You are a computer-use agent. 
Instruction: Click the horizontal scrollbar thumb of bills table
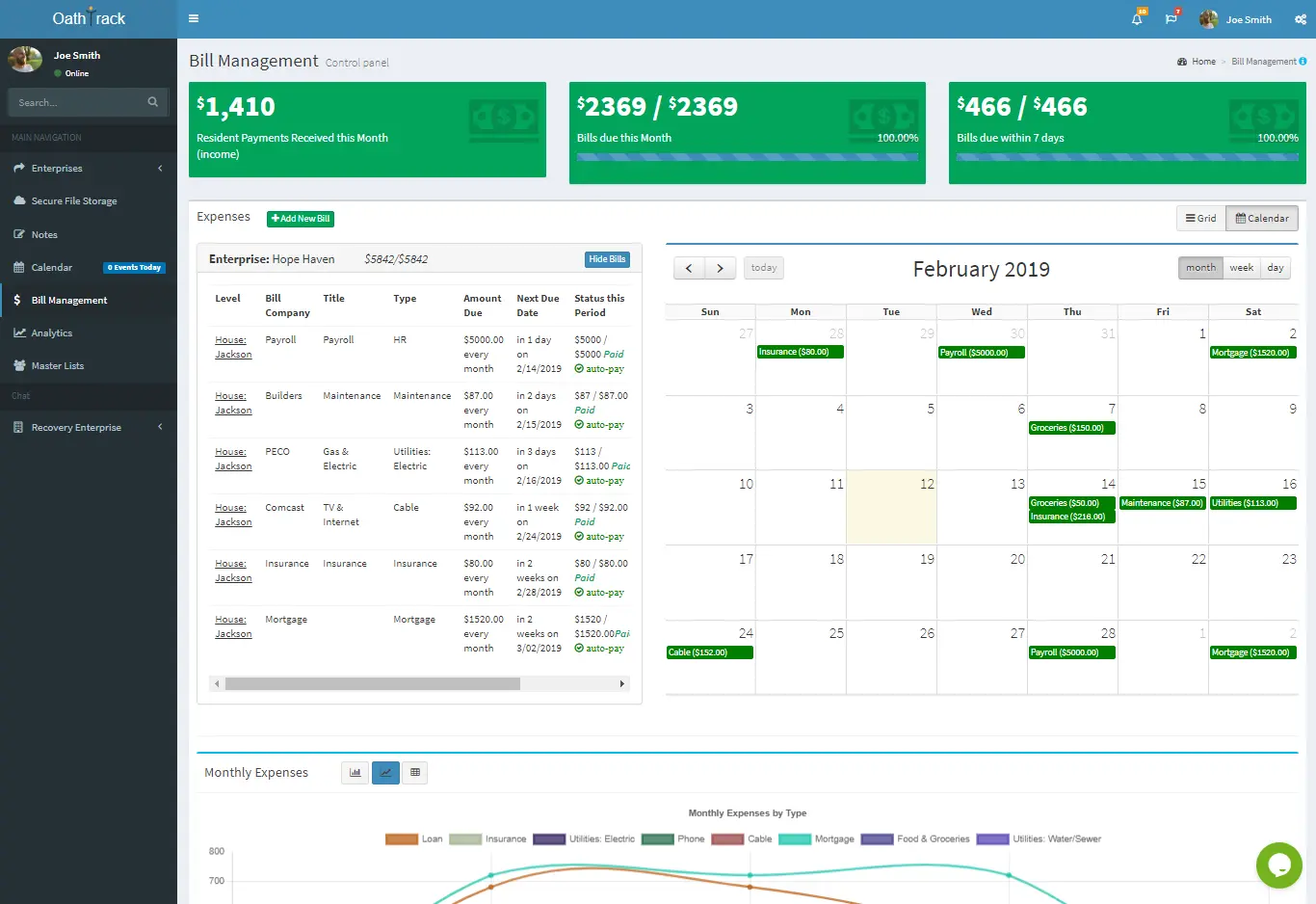tap(372, 683)
